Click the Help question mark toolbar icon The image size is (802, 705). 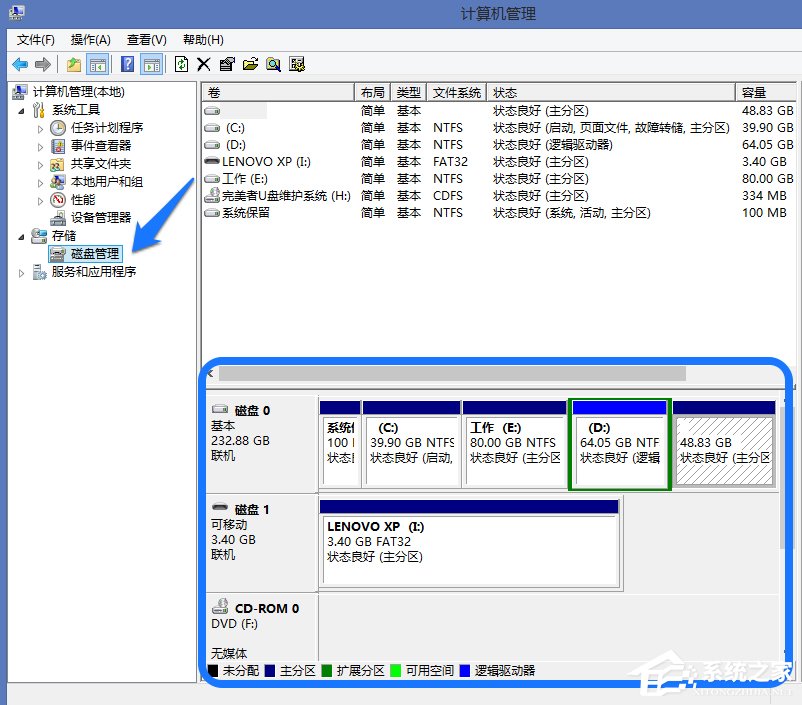[126, 64]
